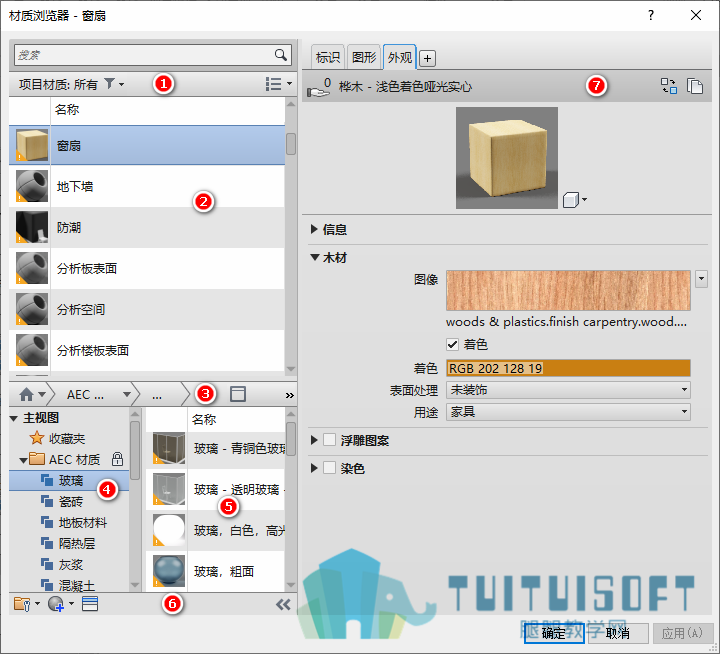Open the list view options icon
The height and width of the screenshot is (654, 720).
click(278, 84)
